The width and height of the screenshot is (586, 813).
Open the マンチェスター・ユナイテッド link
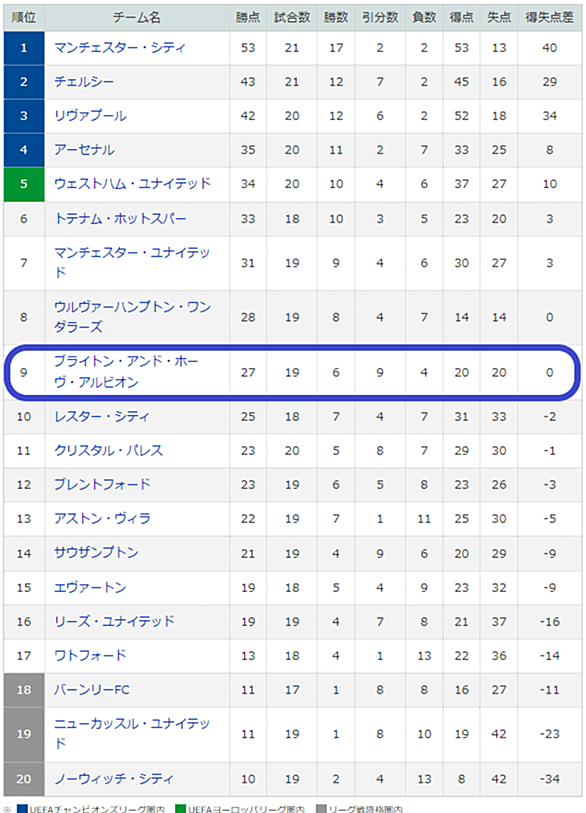pyautogui.click(x=132, y=263)
